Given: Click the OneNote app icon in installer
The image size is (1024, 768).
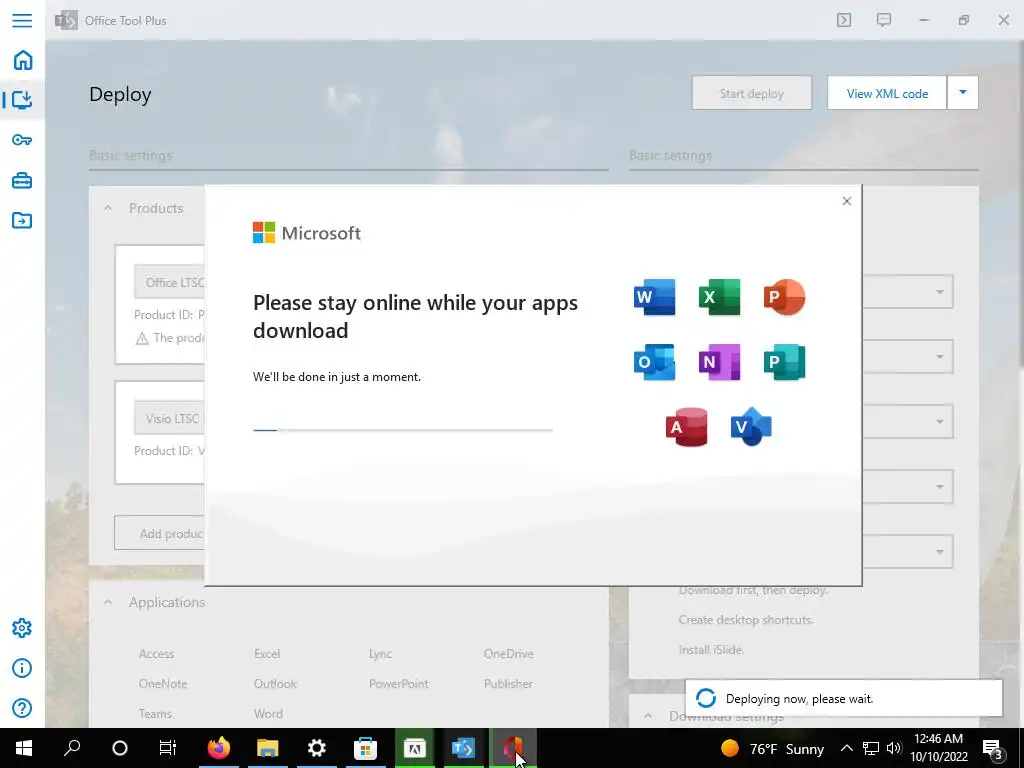Looking at the screenshot, I should (x=719, y=362).
